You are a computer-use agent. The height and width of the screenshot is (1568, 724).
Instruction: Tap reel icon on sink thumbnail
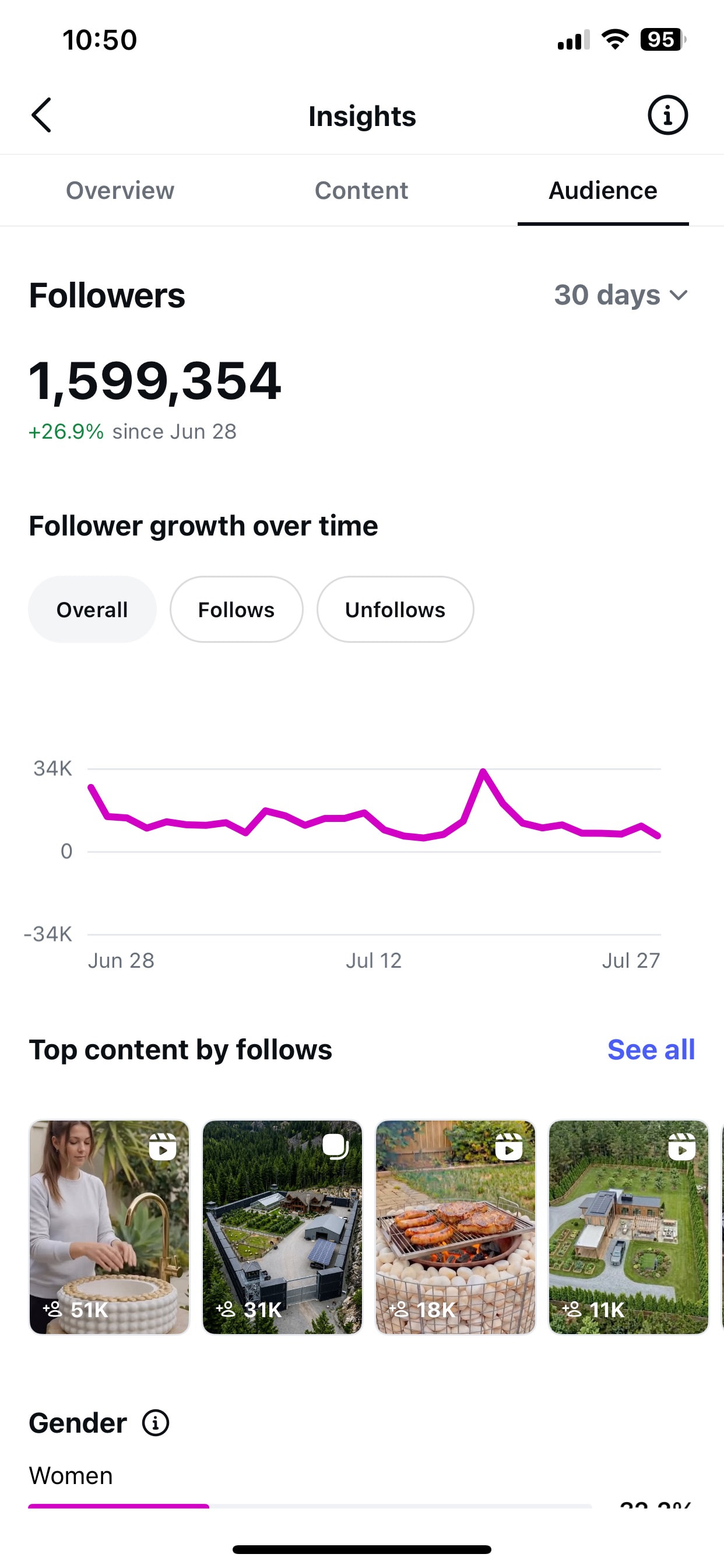(x=163, y=1147)
